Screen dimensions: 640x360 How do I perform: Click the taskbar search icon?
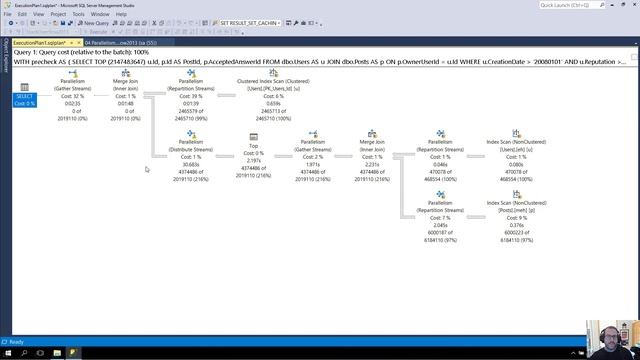coord(24,353)
